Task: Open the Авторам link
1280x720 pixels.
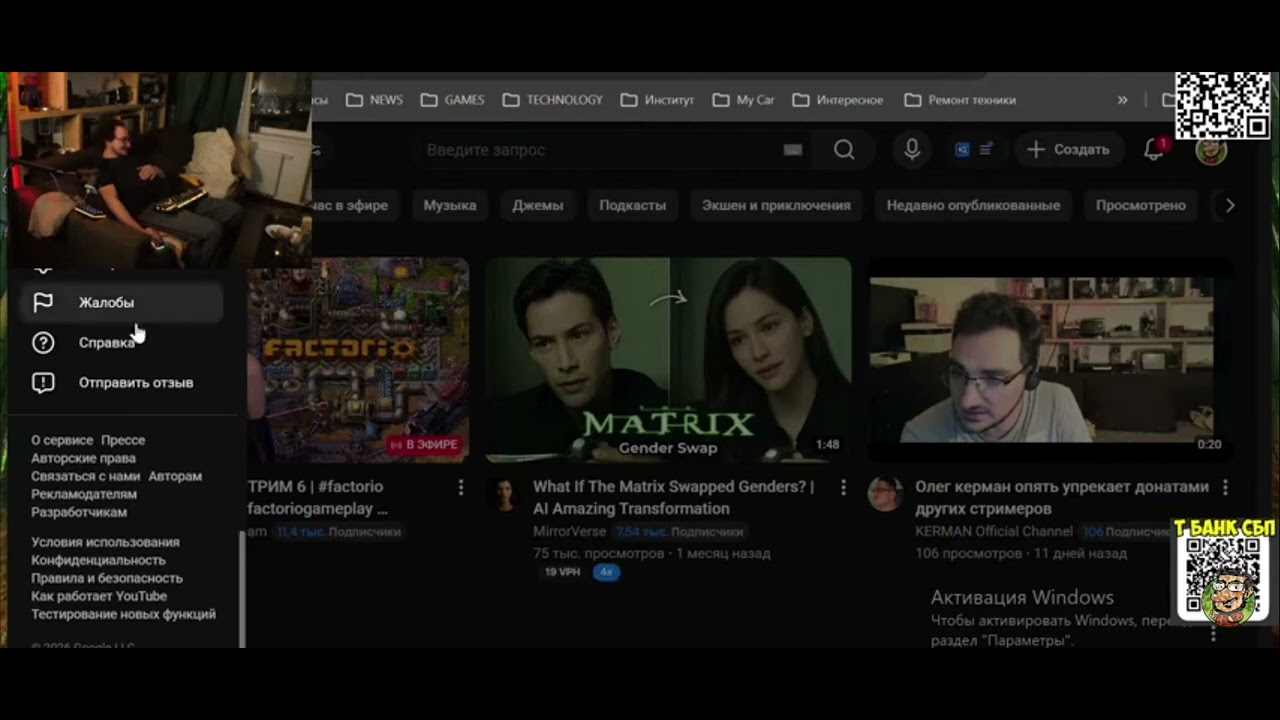Action: [x=175, y=476]
